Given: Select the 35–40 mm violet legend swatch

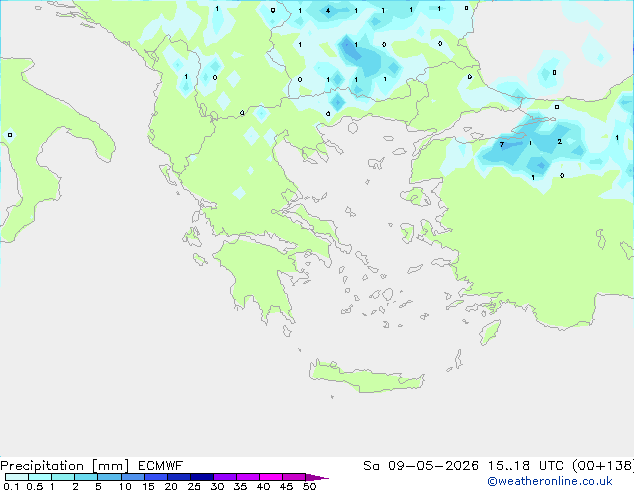Looking at the screenshot, I should 248,477.
